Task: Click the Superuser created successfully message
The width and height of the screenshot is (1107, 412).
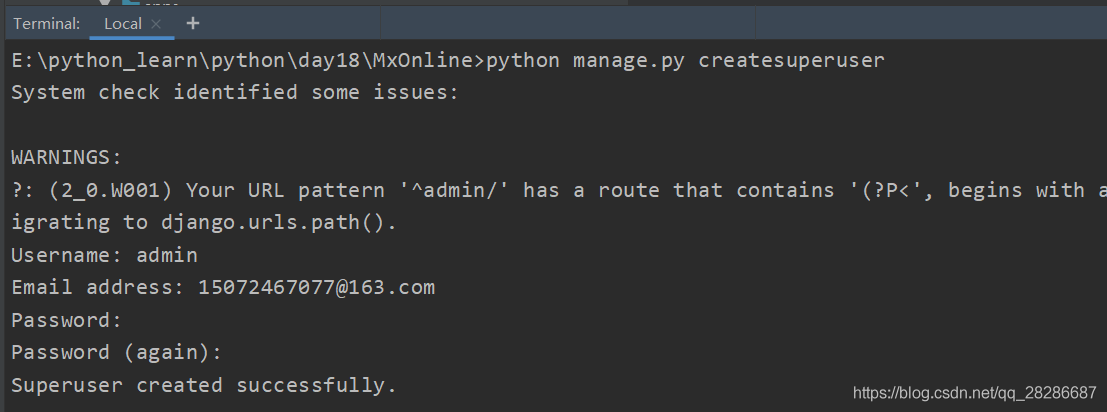Action: [x=204, y=385]
